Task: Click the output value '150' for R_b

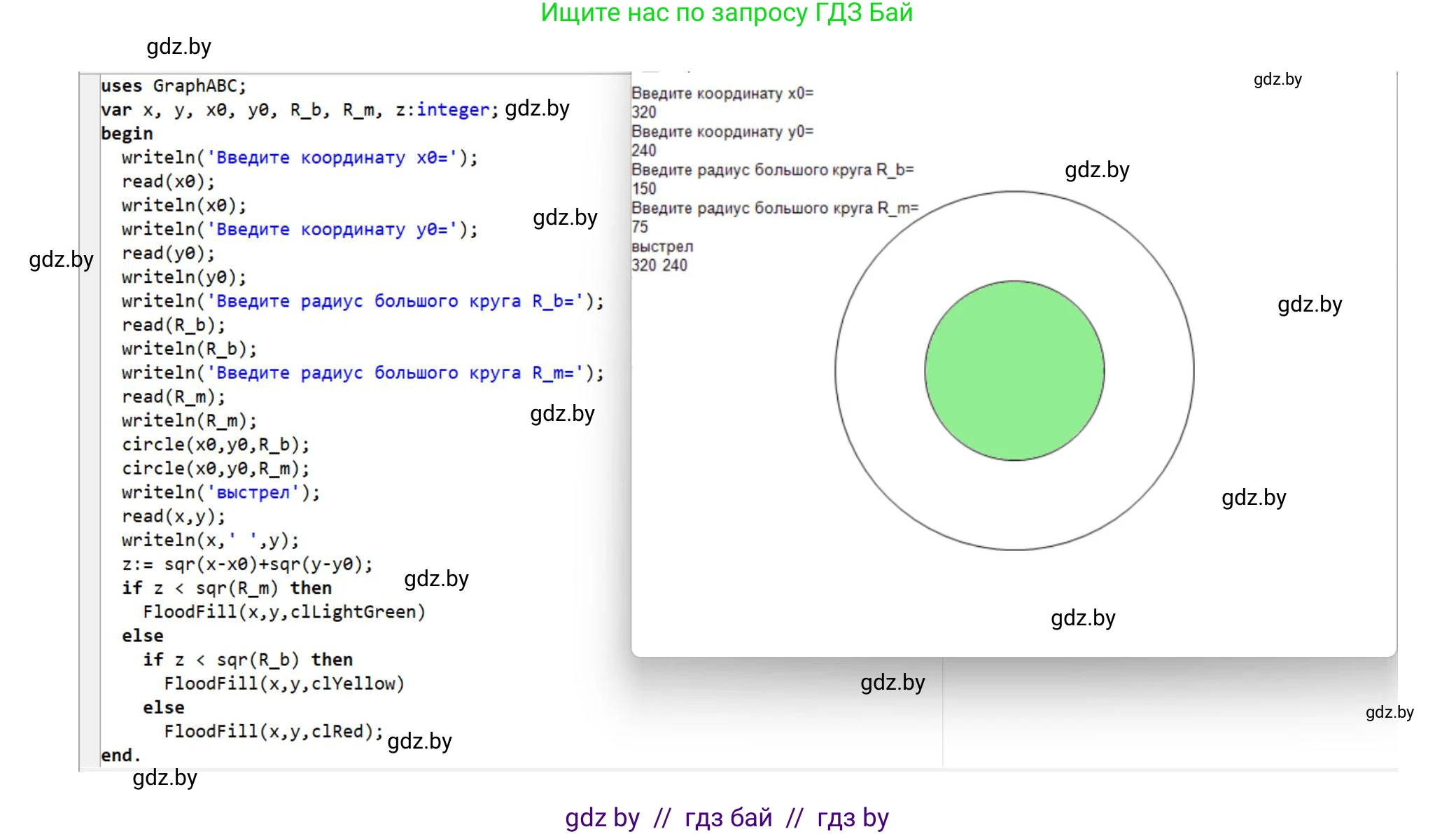Action: click(x=644, y=189)
